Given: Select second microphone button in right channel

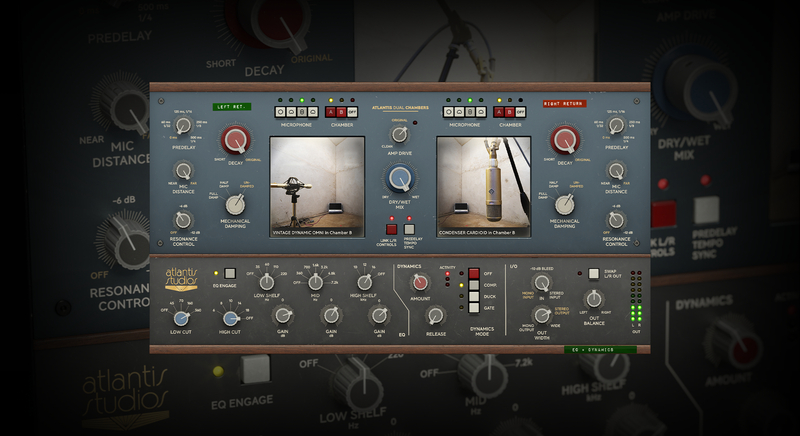Looking at the screenshot, I should (459, 112).
